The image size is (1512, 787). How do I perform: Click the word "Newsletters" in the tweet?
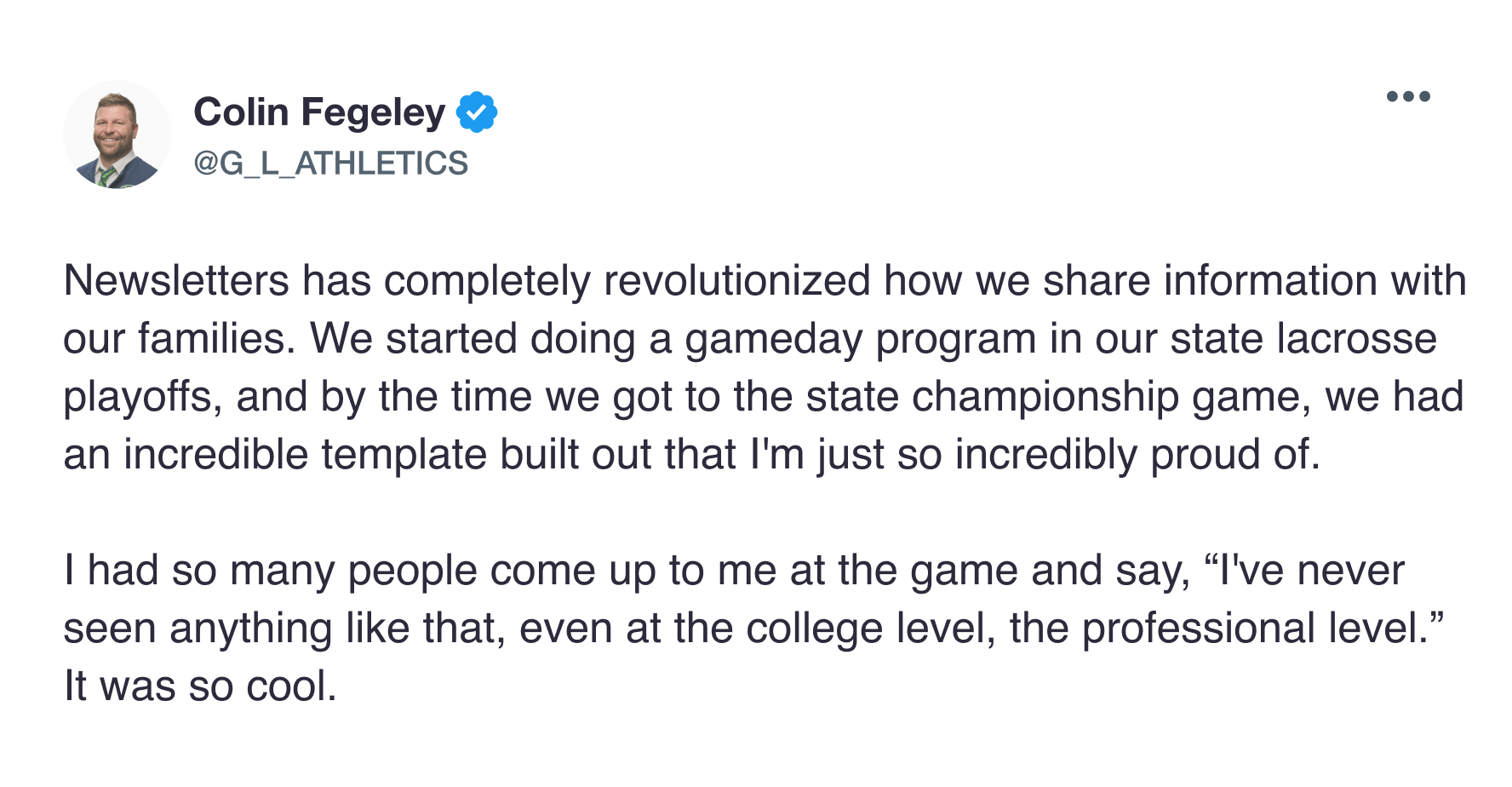pyautogui.click(x=176, y=281)
